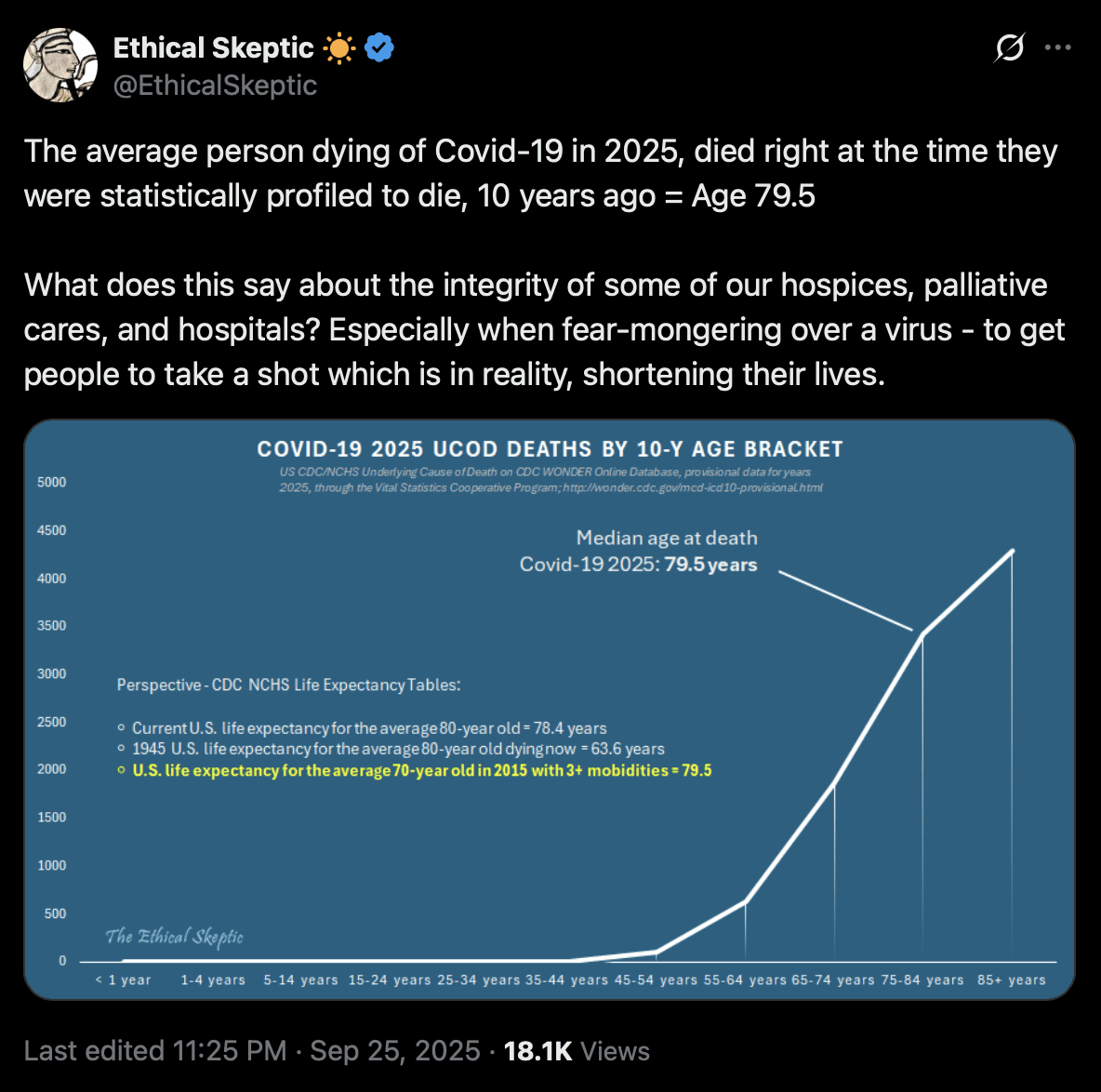Image resolution: width=1101 pixels, height=1092 pixels.
Task: Click 'The Ethical Skeptic' watermark signature
Action: pyautogui.click(x=174, y=936)
